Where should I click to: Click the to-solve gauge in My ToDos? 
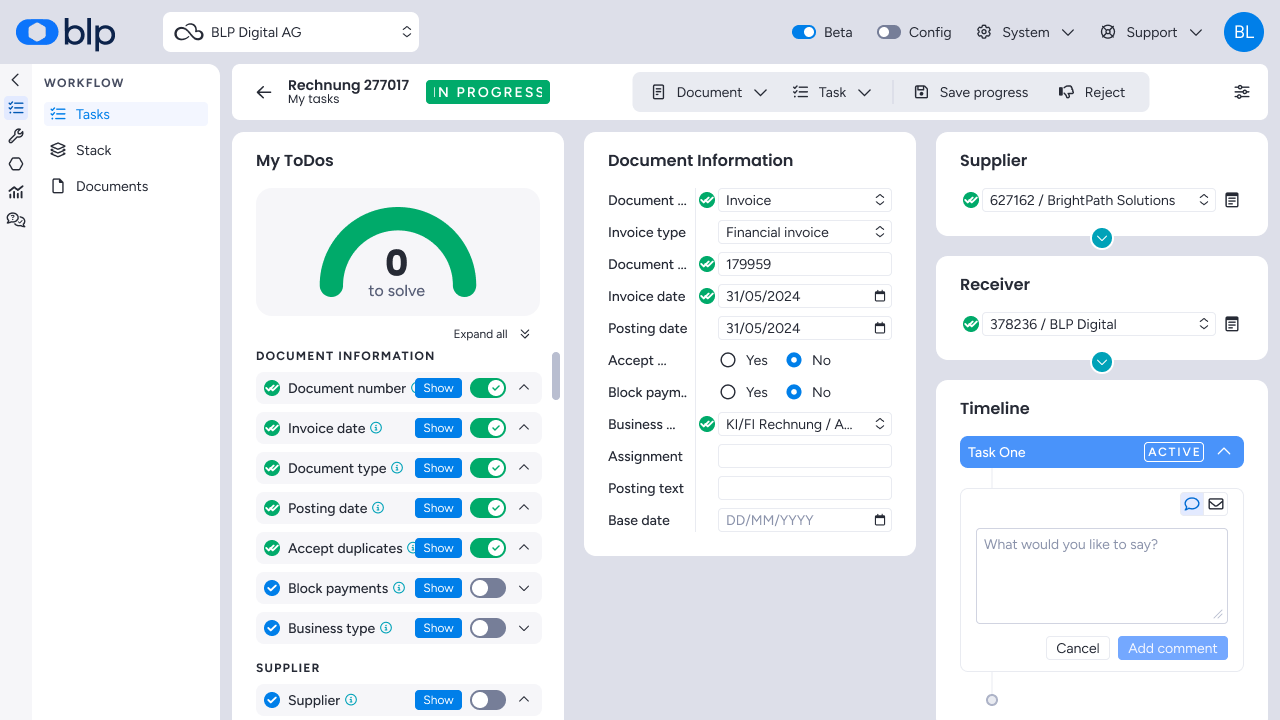pyautogui.click(x=398, y=252)
